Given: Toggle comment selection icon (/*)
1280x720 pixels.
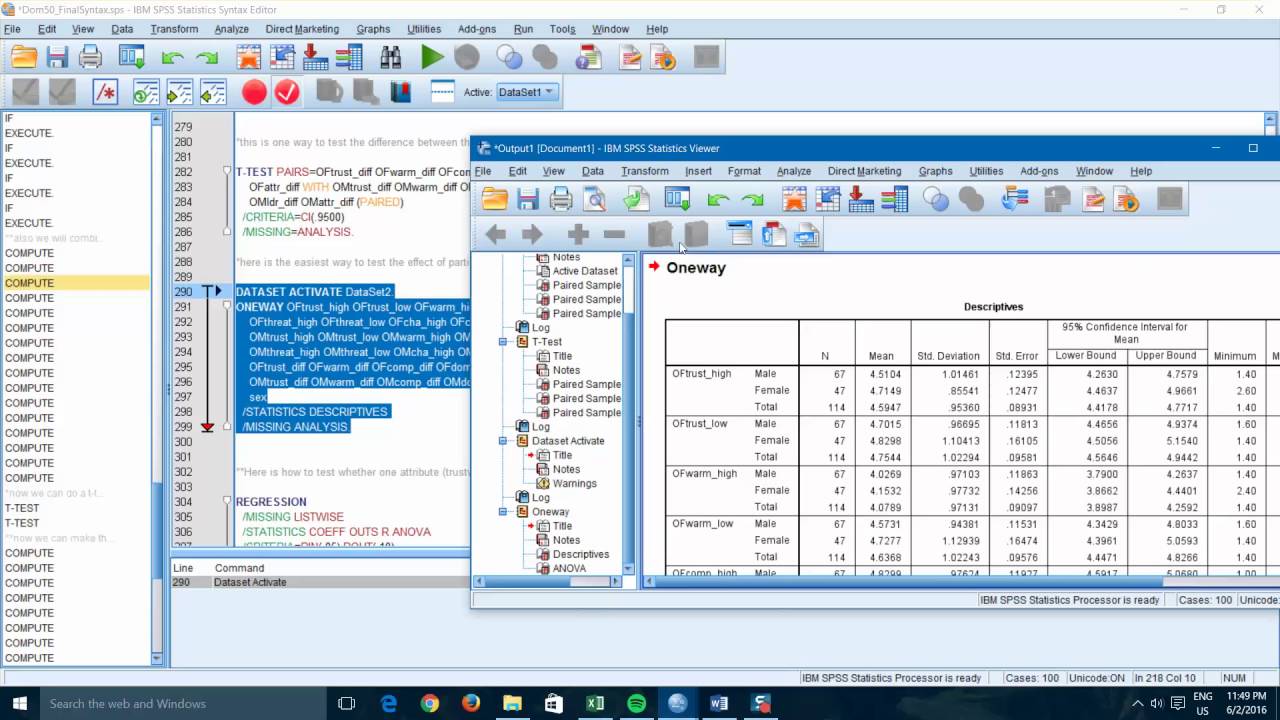Looking at the screenshot, I should [105, 92].
